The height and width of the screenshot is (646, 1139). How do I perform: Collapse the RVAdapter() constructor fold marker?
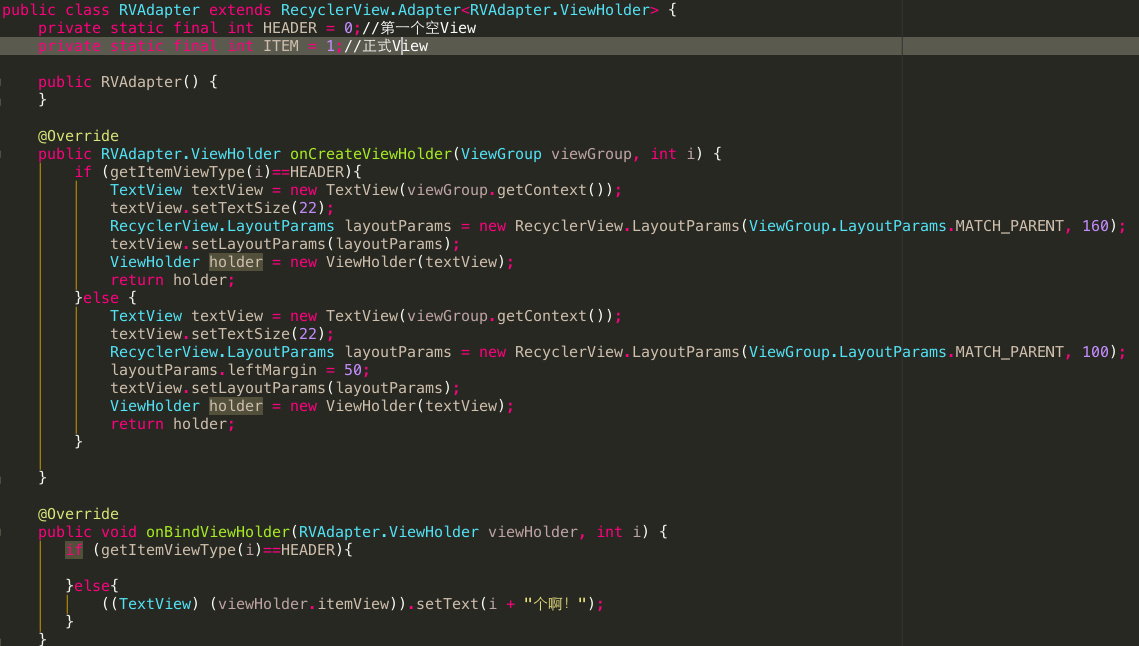[x=3, y=82]
